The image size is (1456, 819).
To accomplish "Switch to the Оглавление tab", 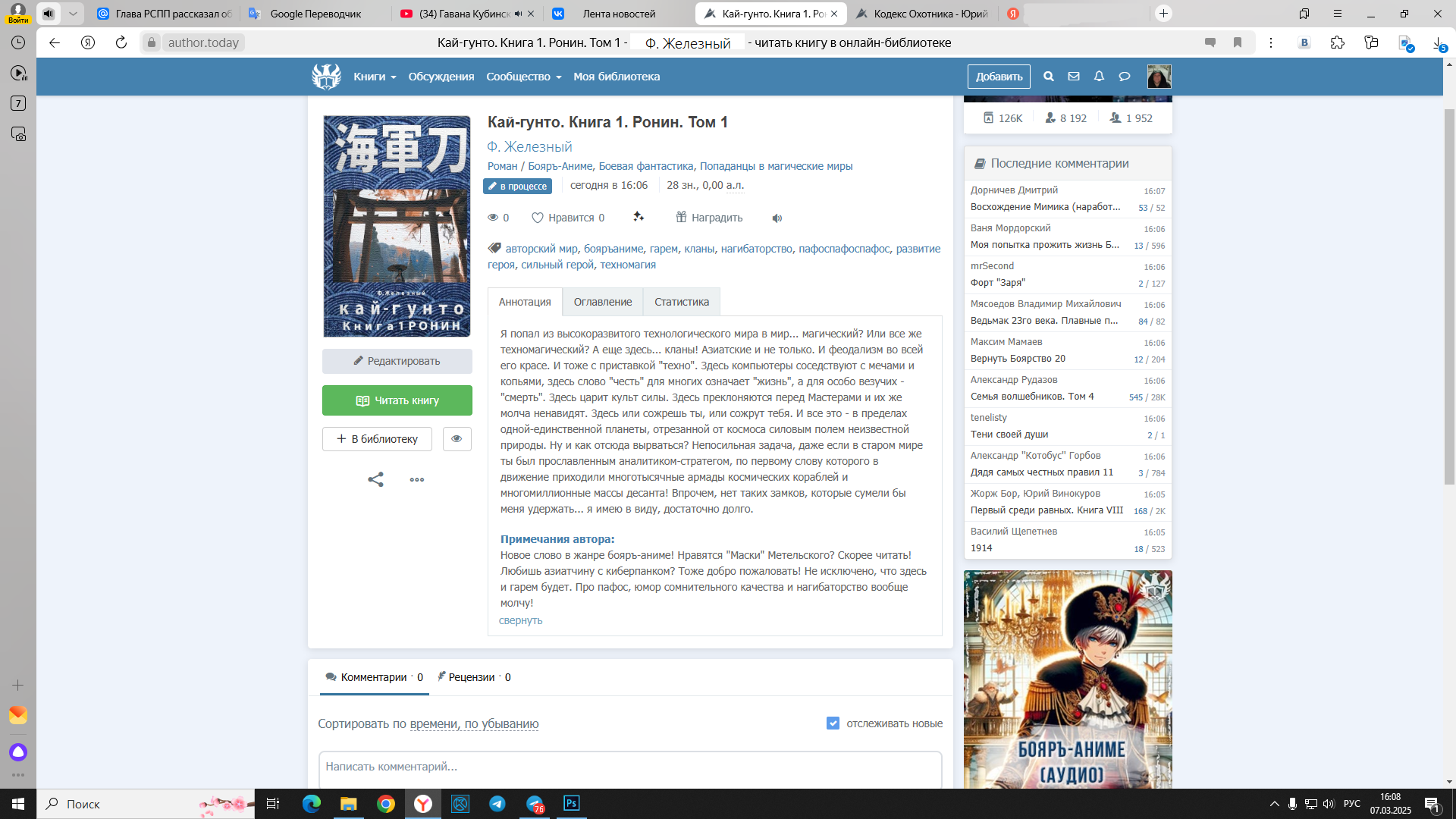I will coord(602,302).
